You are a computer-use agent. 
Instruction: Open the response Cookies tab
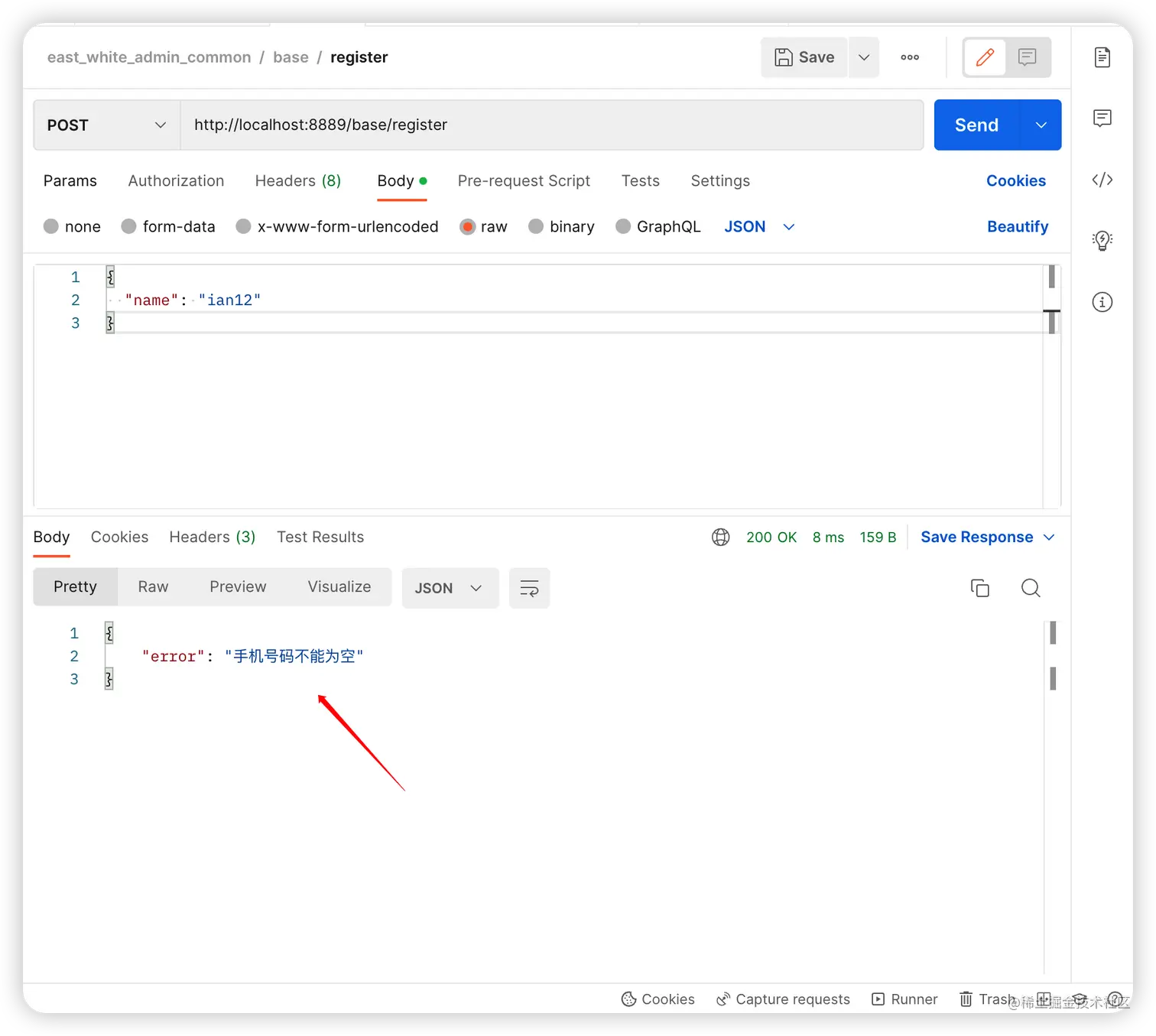pyautogui.click(x=119, y=537)
